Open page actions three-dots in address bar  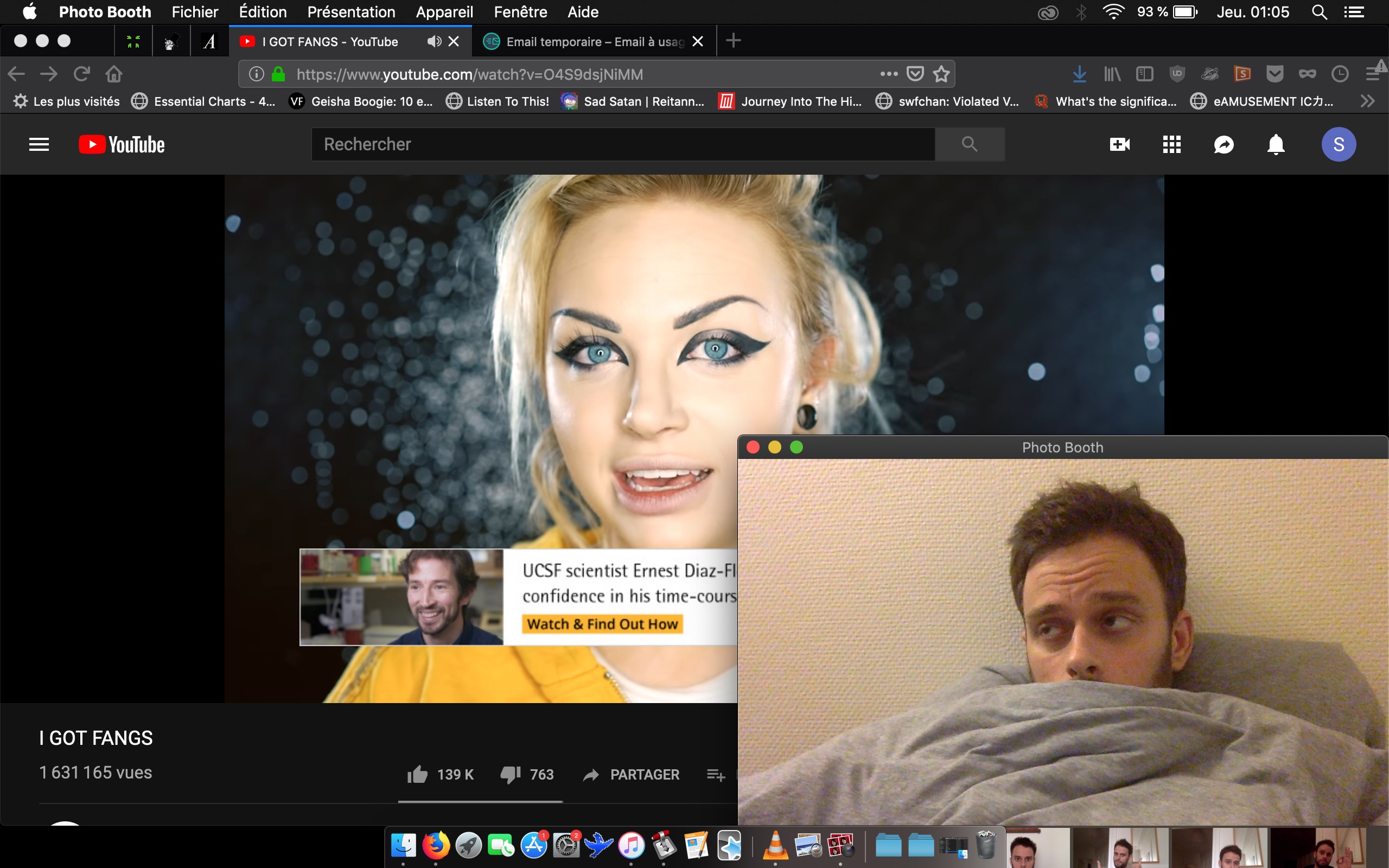pos(889,73)
